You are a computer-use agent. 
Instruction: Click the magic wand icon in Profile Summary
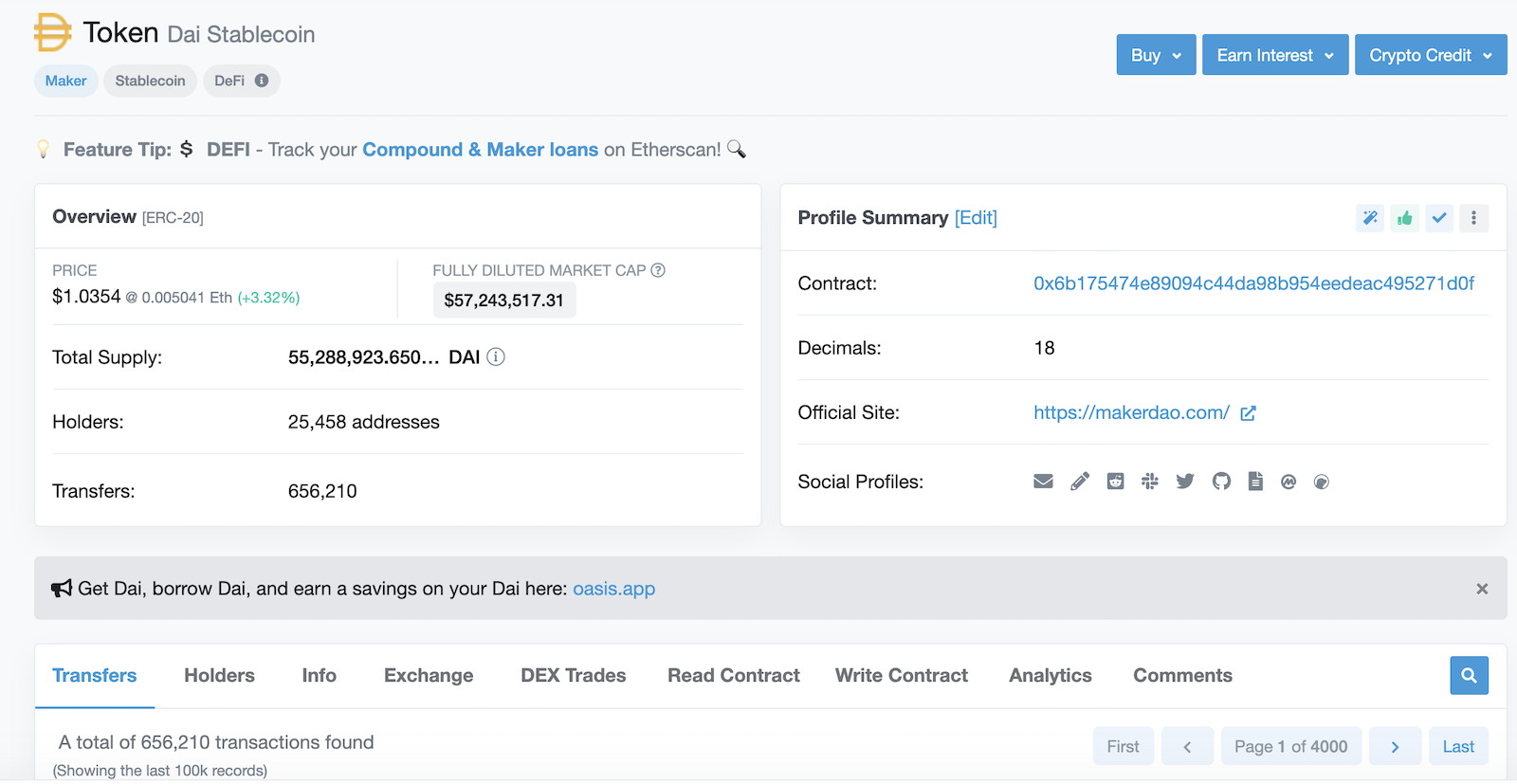(x=1370, y=218)
